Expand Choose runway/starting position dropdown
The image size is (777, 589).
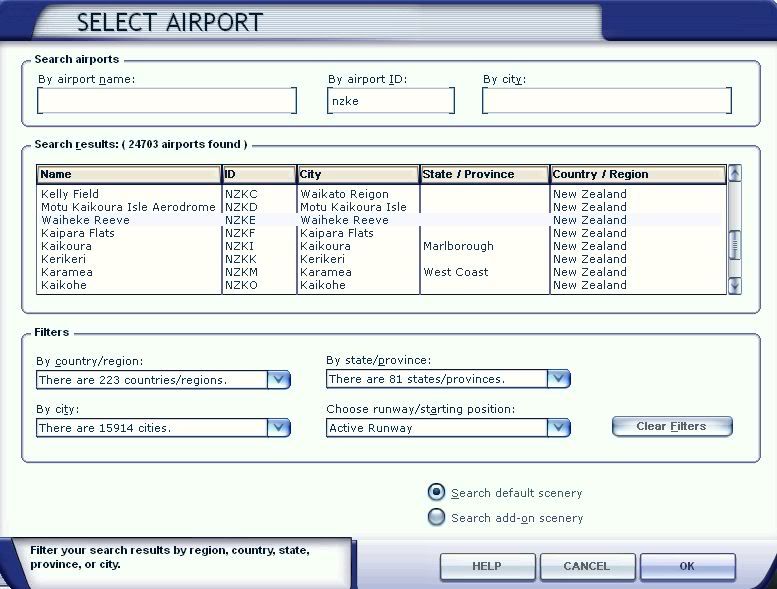(558, 428)
